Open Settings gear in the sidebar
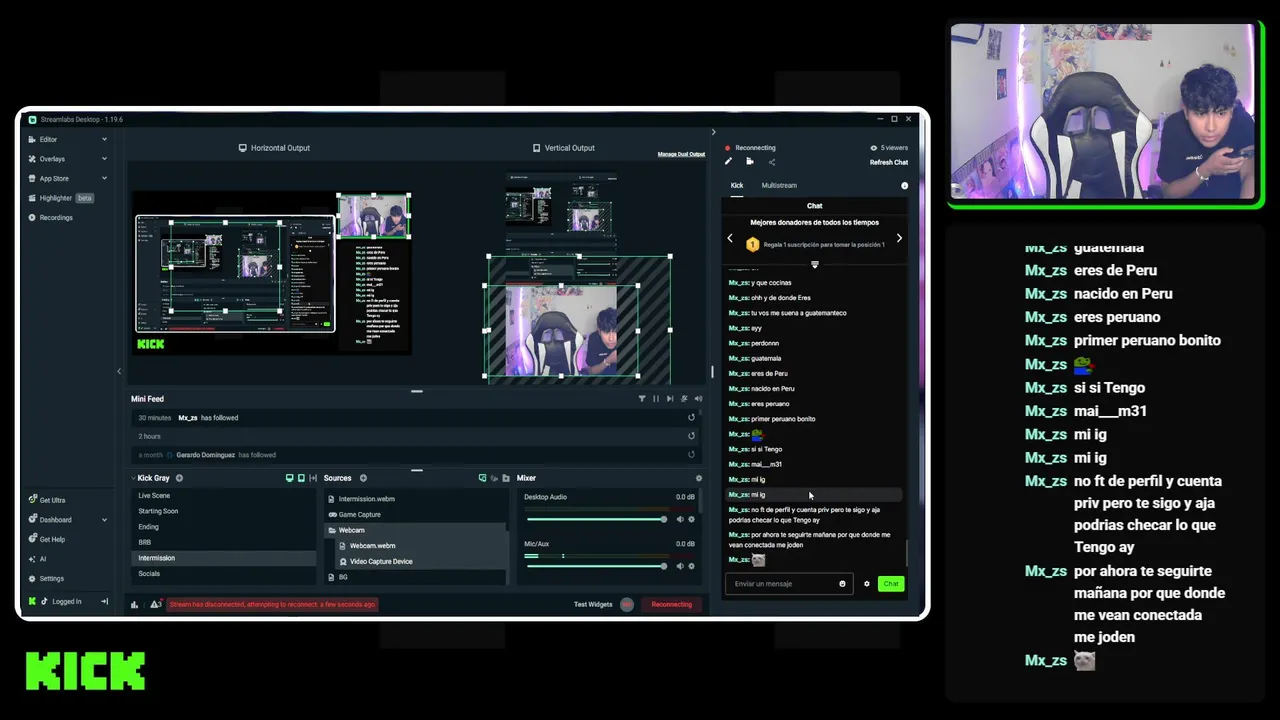This screenshot has width=1280, height=720. pos(32,578)
